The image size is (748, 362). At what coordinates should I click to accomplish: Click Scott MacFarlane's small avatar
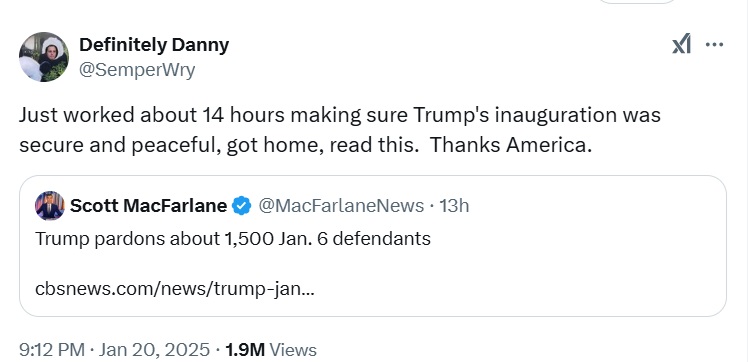click(x=50, y=206)
